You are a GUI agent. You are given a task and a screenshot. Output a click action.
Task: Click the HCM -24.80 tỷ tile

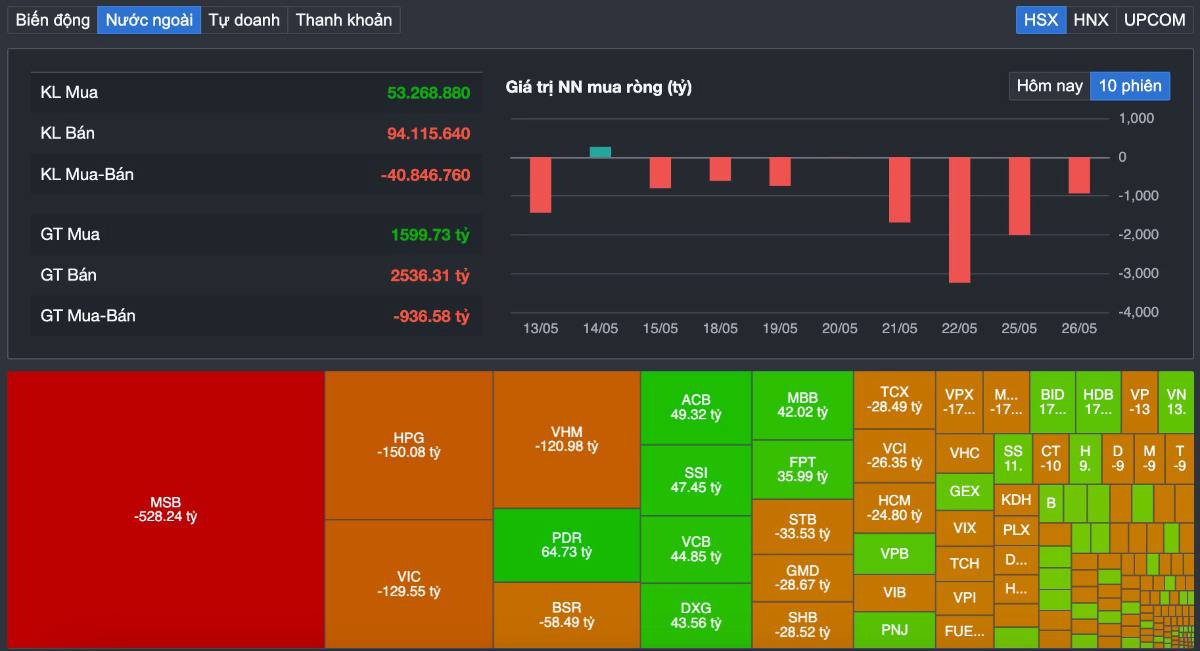894,507
